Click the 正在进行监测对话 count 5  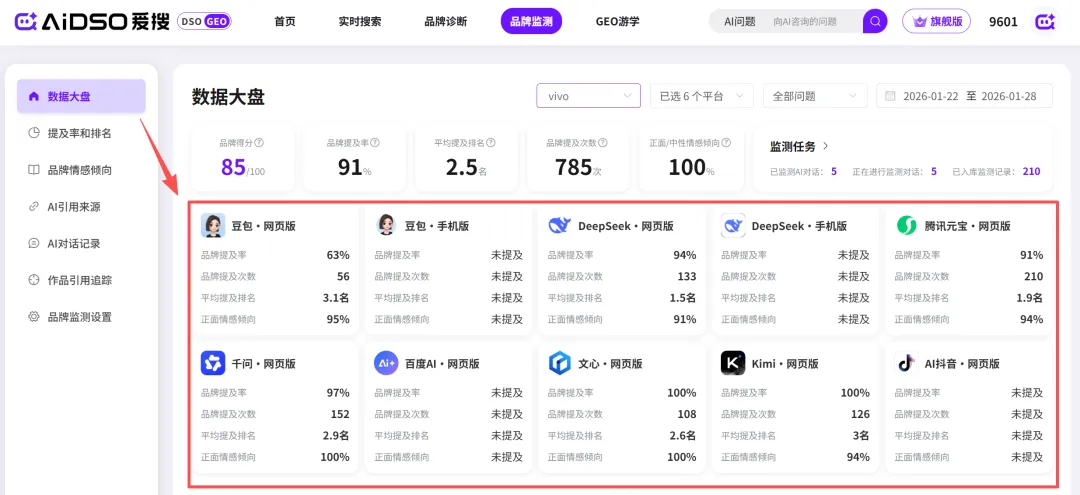tap(934, 171)
